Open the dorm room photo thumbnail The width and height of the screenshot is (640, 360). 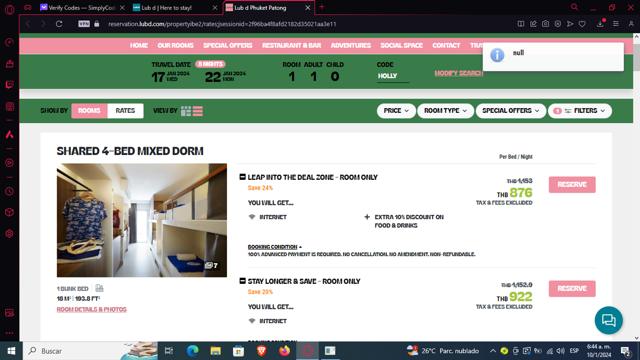(142, 220)
